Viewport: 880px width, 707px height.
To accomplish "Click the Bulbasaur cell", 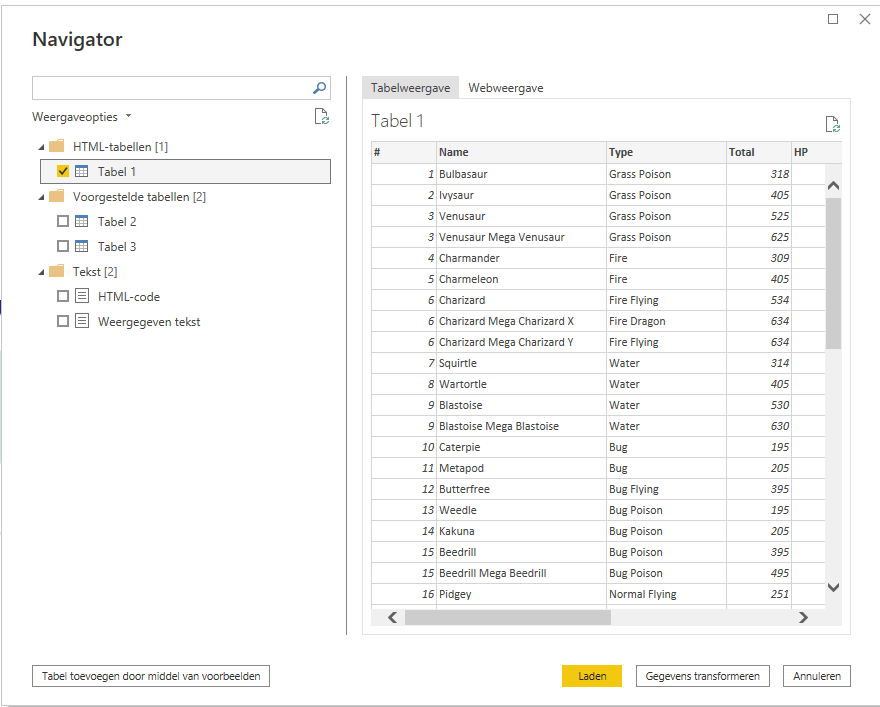I will [x=521, y=174].
